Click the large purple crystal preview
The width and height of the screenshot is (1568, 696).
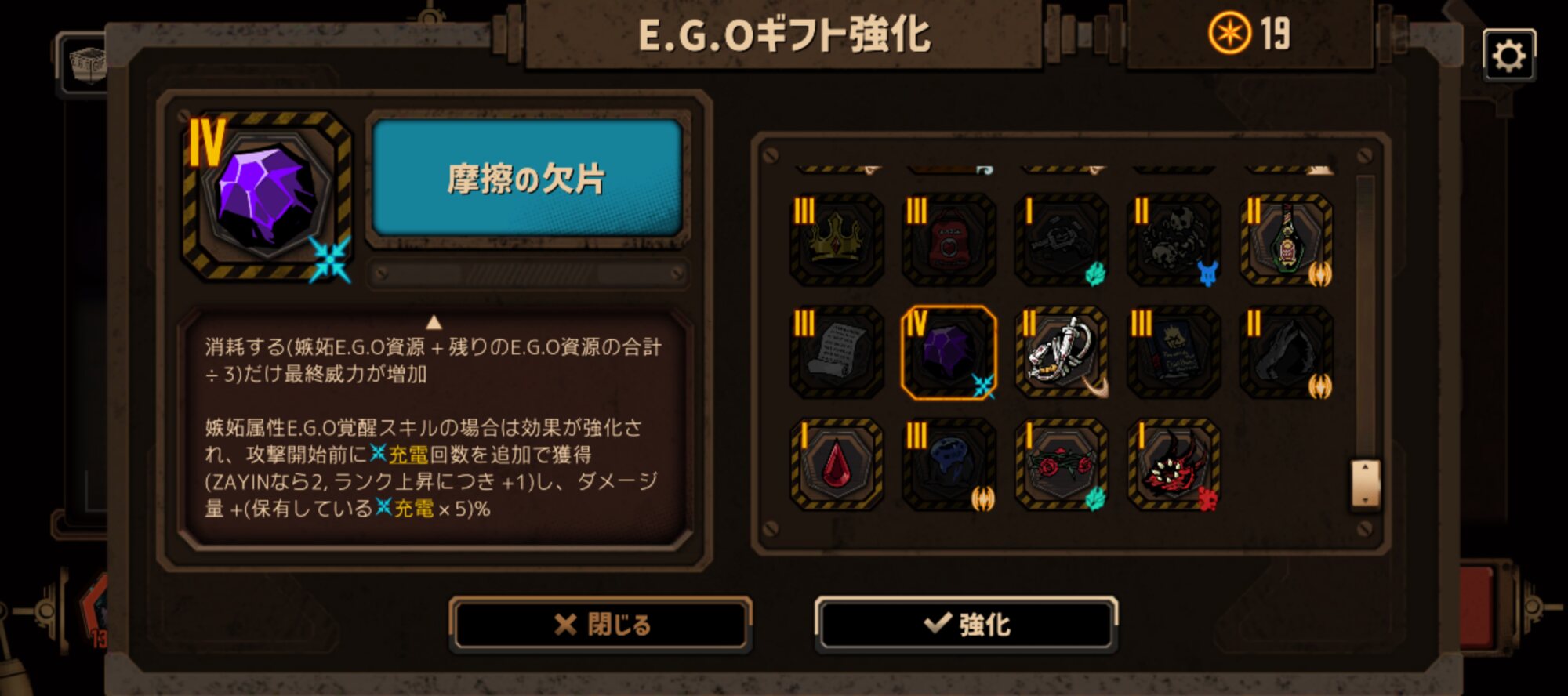pos(267,196)
